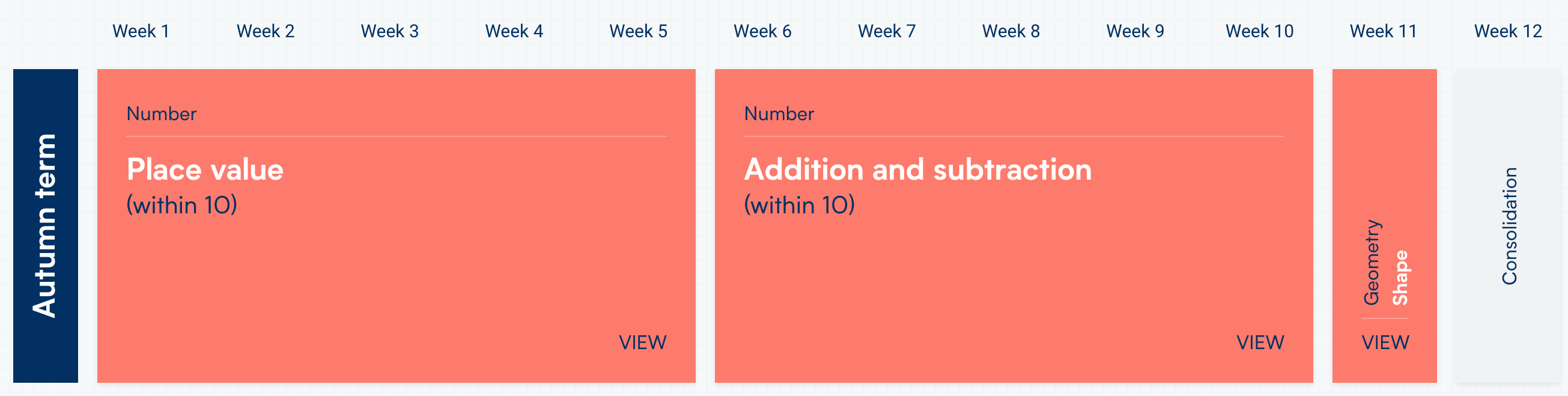Select the Place value heading

(205, 170)
